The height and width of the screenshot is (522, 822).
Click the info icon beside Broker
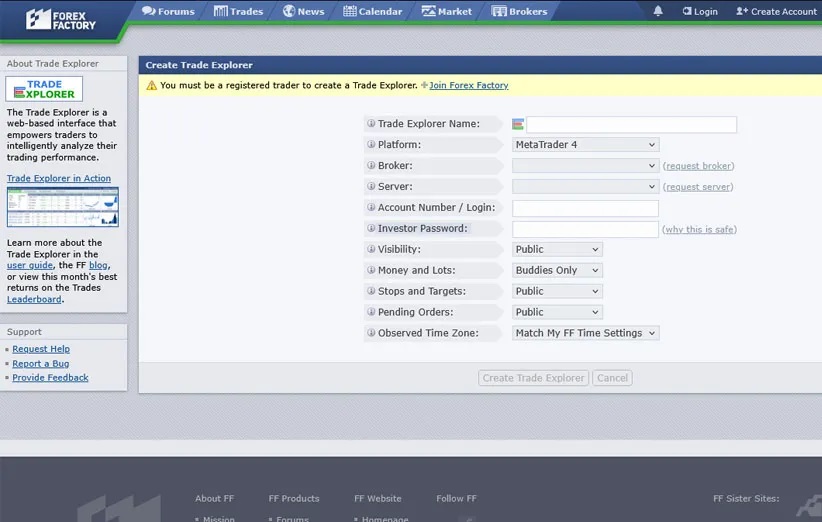point(371,166)
